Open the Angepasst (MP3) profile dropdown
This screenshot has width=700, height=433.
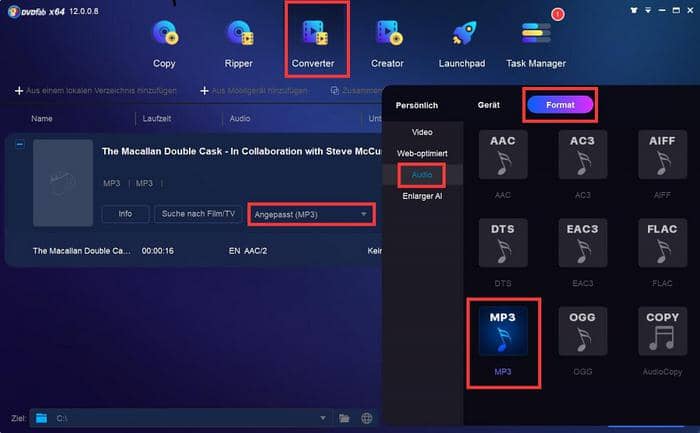pos(311,215)
